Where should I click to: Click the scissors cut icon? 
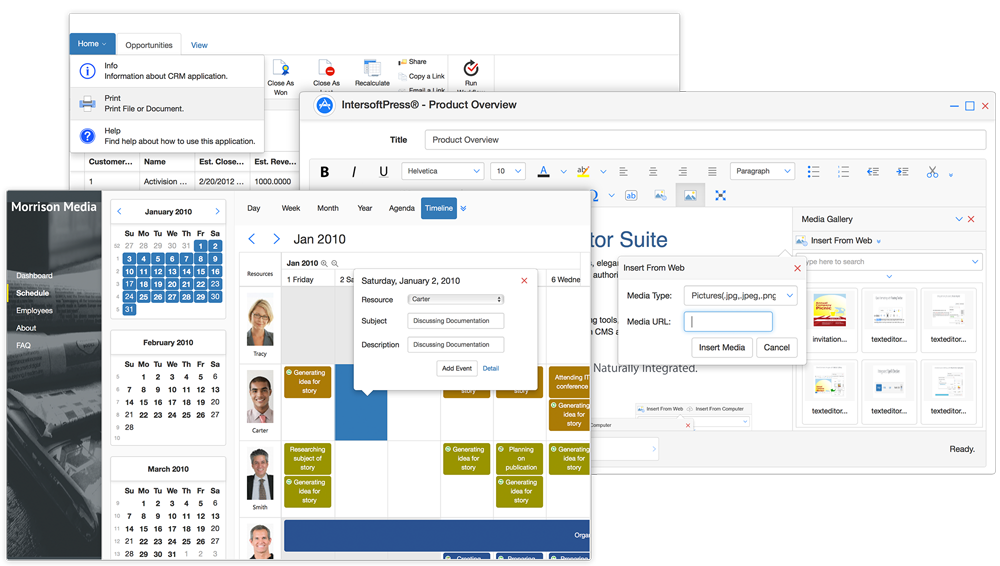pyautogui.click(x=932, y=172)
